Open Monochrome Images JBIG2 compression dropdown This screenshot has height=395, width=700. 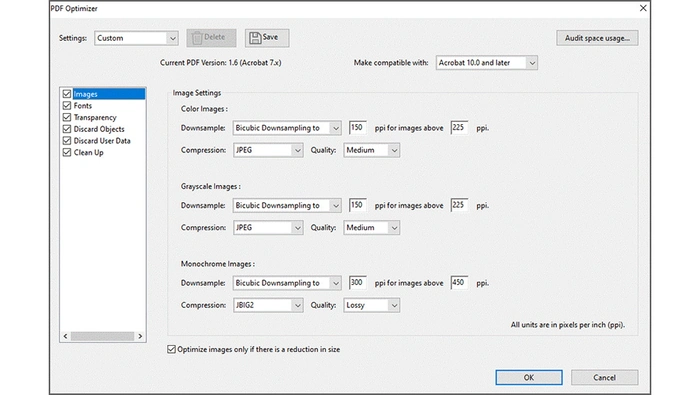[x=268, y=305]
